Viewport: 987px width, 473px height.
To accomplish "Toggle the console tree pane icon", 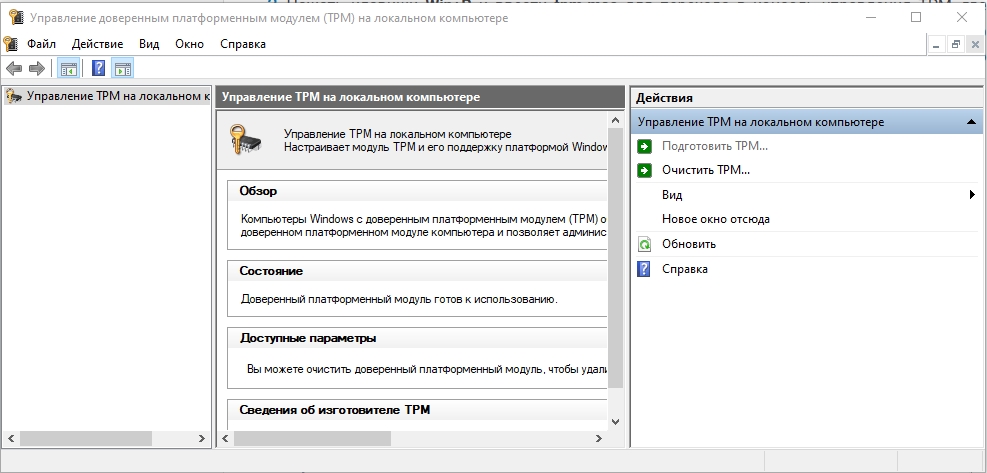I will point(68,68).
